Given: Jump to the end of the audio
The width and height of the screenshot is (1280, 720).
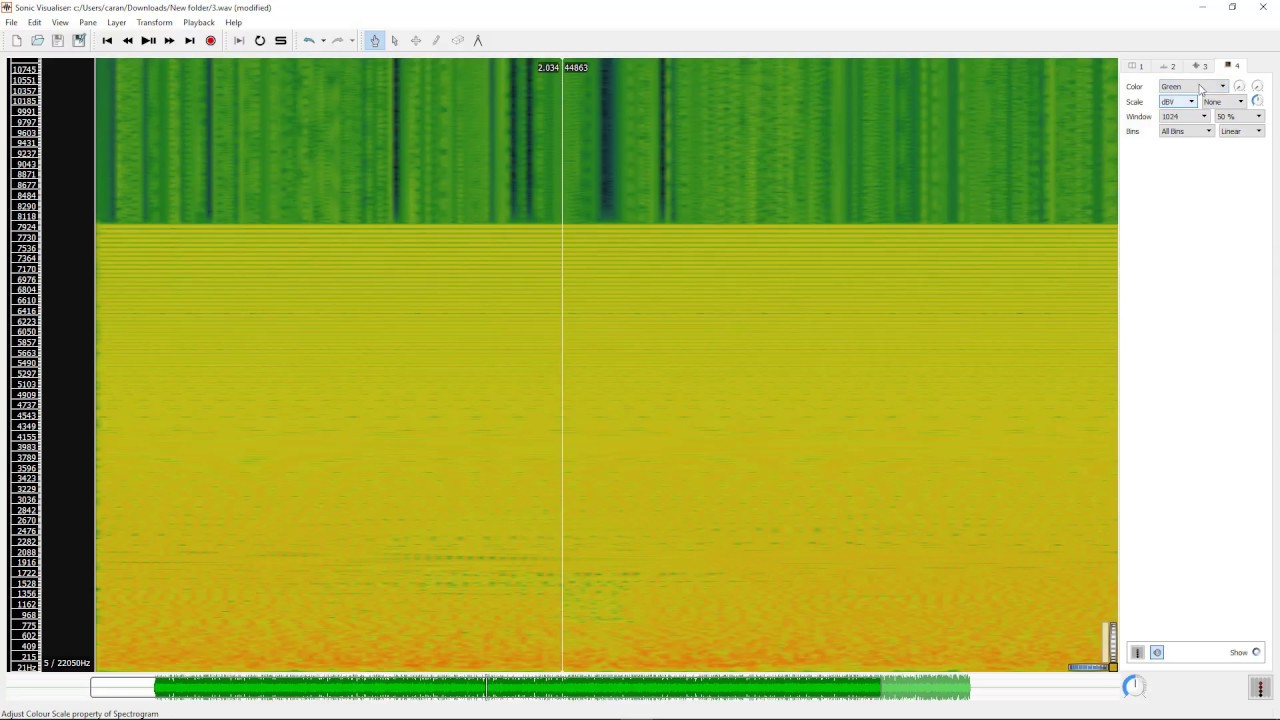Looking at the screenshot, I should tap(190, 41).
